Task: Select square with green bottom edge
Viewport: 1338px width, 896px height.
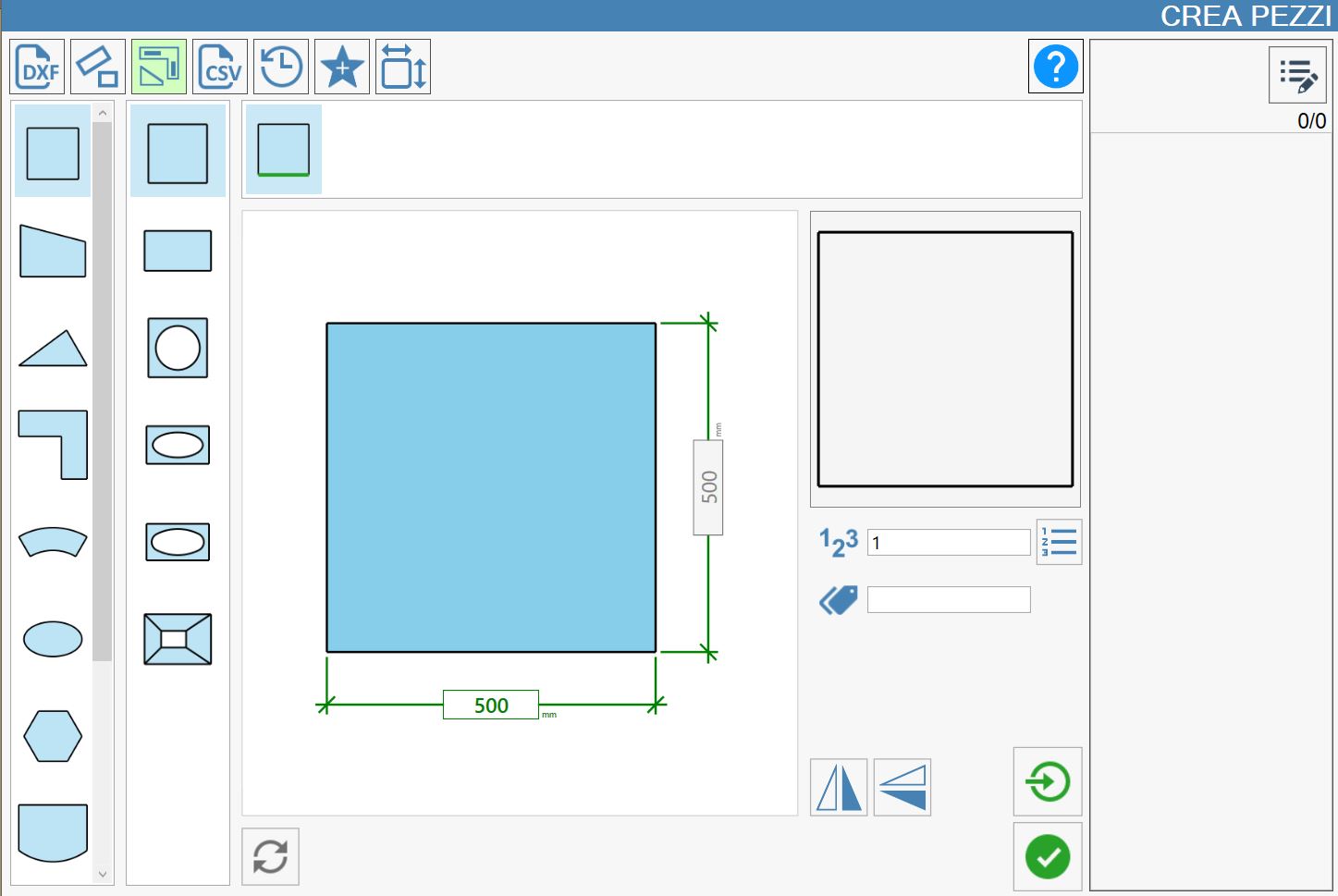Action: (284, 149)
